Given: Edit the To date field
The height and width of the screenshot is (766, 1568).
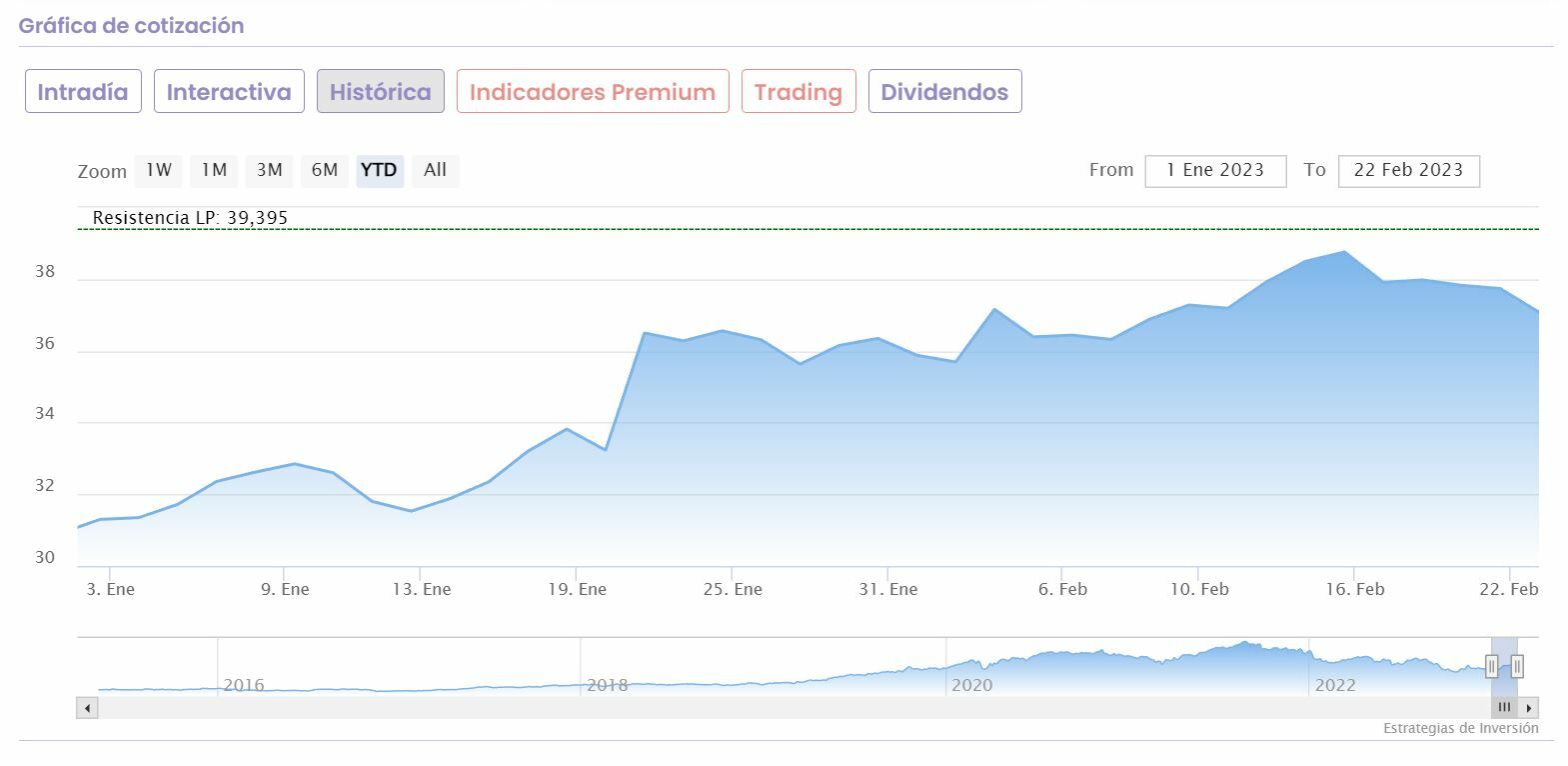Looking at the screenshot, I should (1408, 171).
